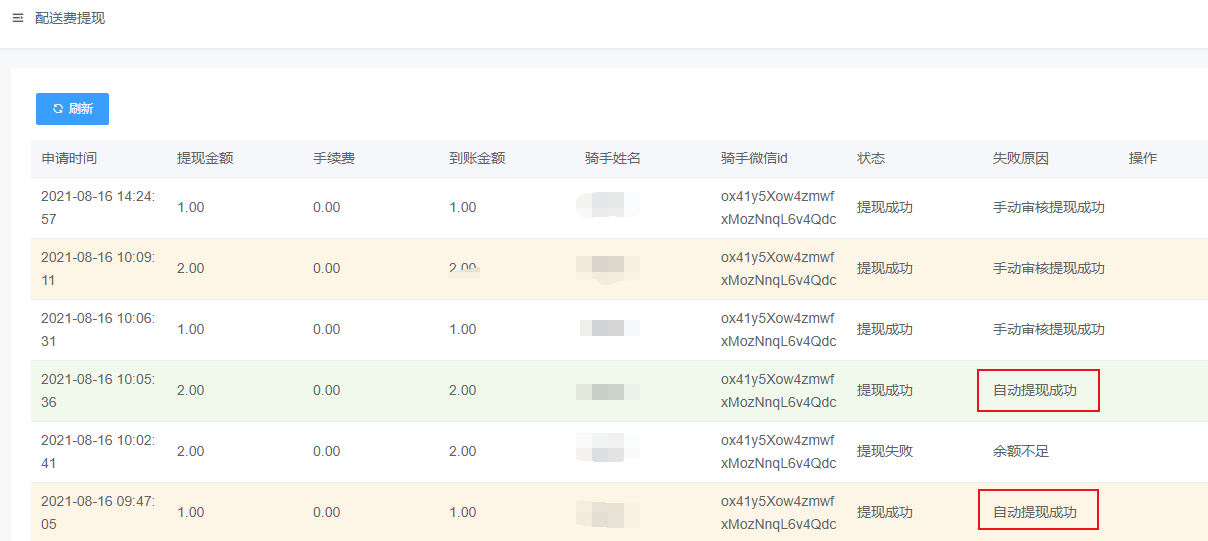Click the 失败原因 column header

coord(1020,158)
